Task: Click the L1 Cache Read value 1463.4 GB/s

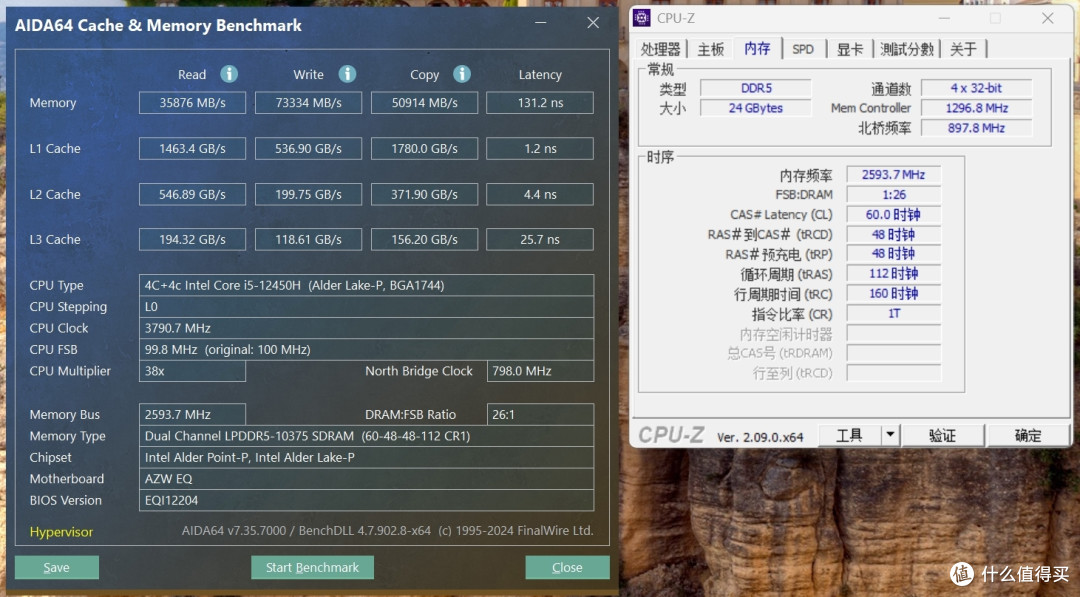Action: 192,148
